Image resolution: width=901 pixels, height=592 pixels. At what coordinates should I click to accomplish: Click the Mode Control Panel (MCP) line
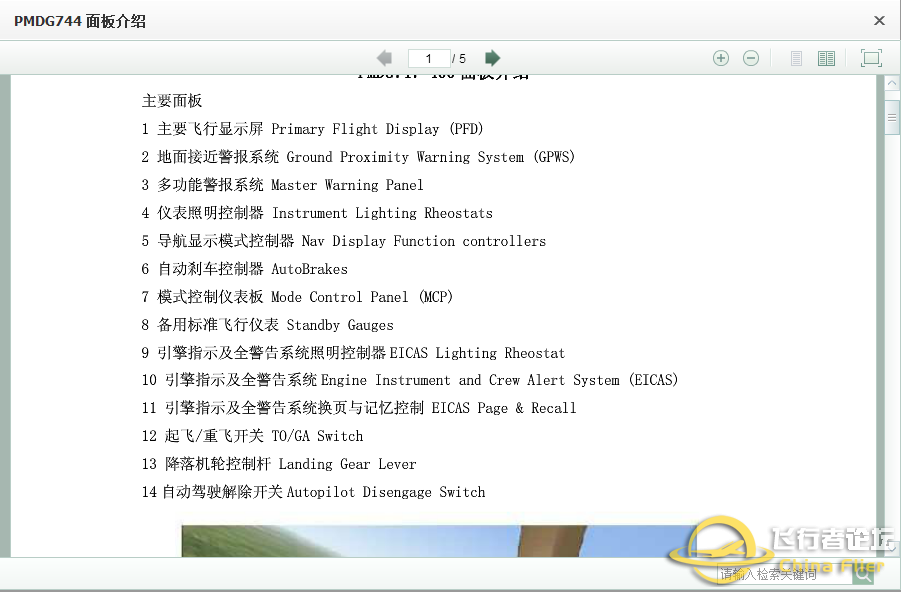(x=297, y=297)
